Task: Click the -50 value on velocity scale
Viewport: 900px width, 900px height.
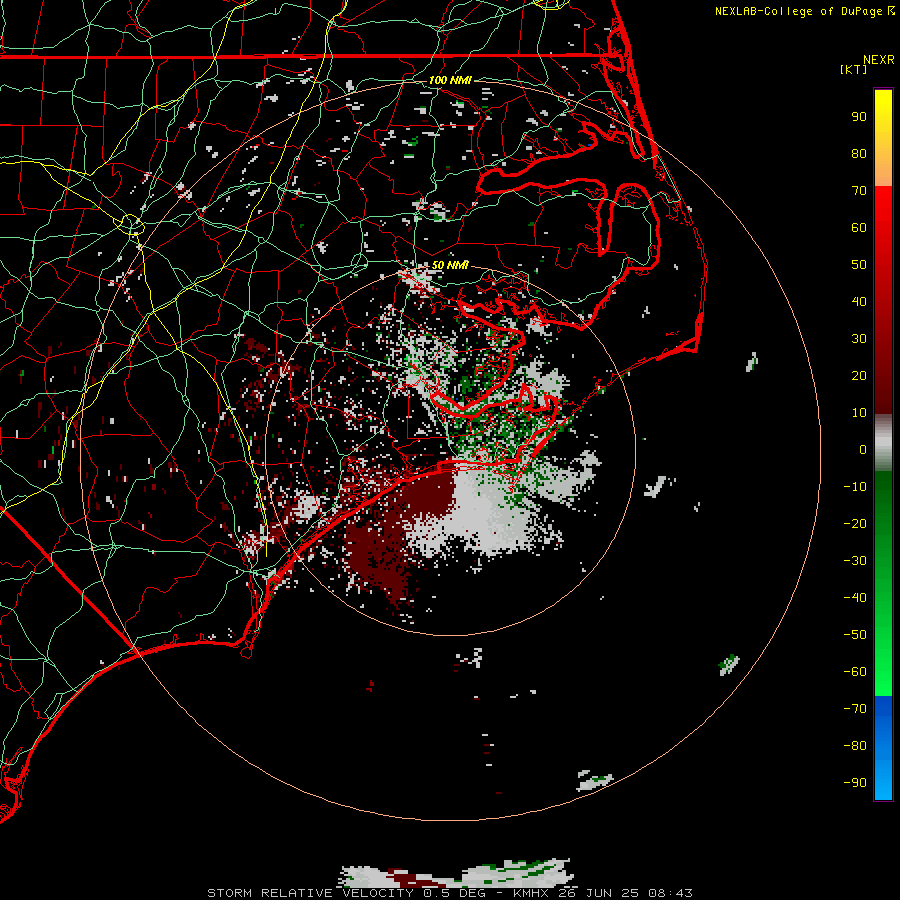Action: [855, 634]
